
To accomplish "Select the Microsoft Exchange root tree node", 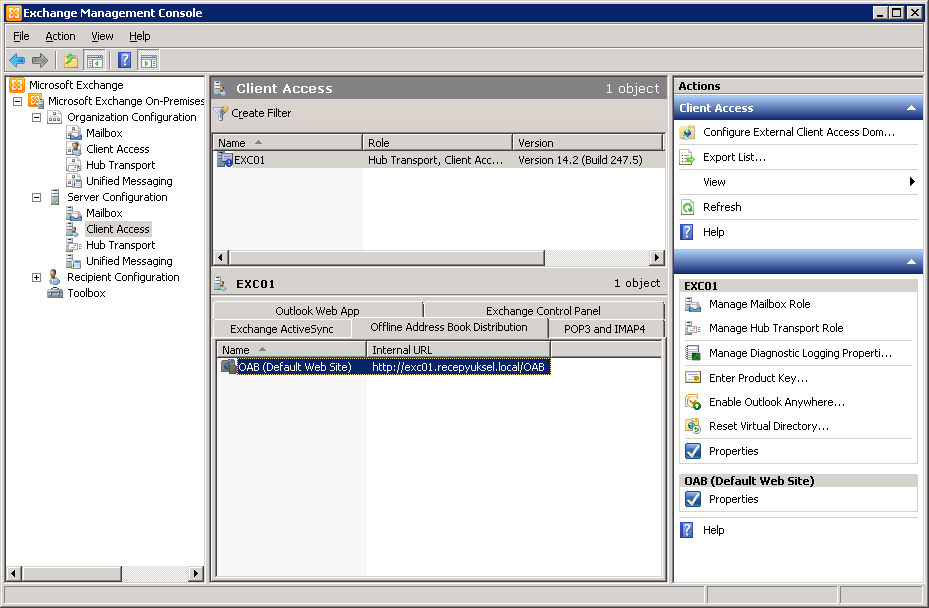I will [x=76, y=85].
